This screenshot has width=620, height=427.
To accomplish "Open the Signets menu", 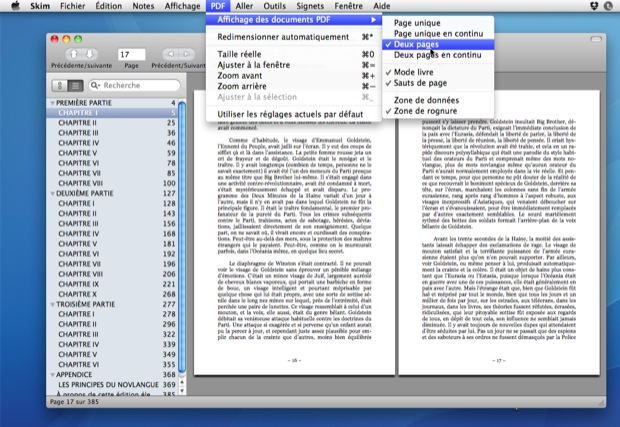I will (x=310, y=6).
